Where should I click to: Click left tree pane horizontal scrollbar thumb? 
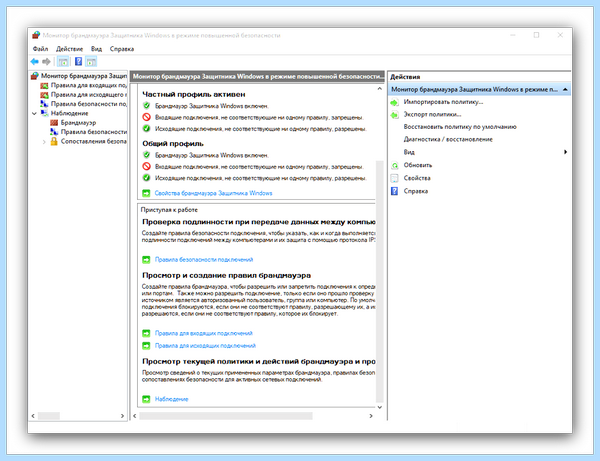[x=49, y=416]
